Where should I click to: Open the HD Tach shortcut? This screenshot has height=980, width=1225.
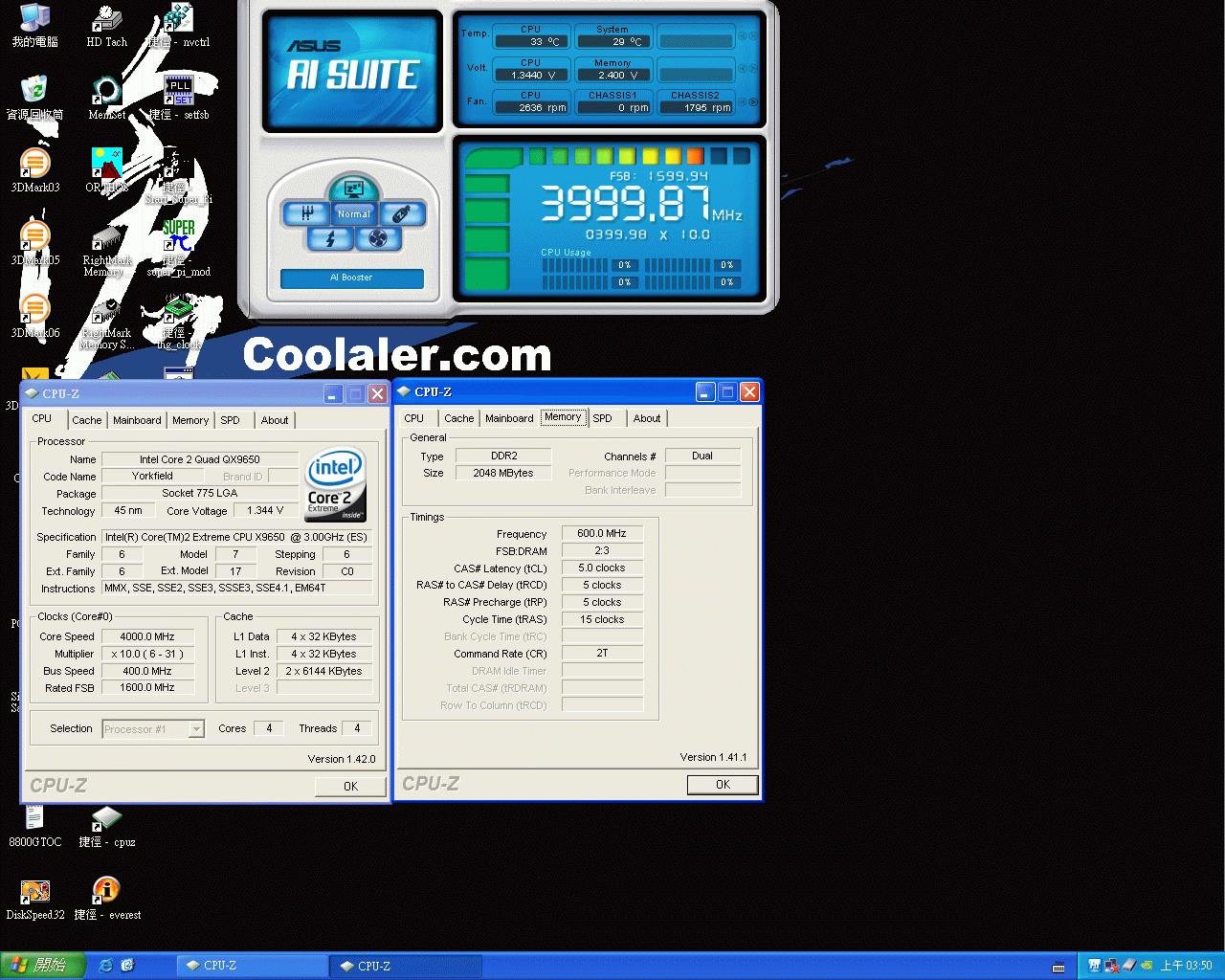pos(106,24)
